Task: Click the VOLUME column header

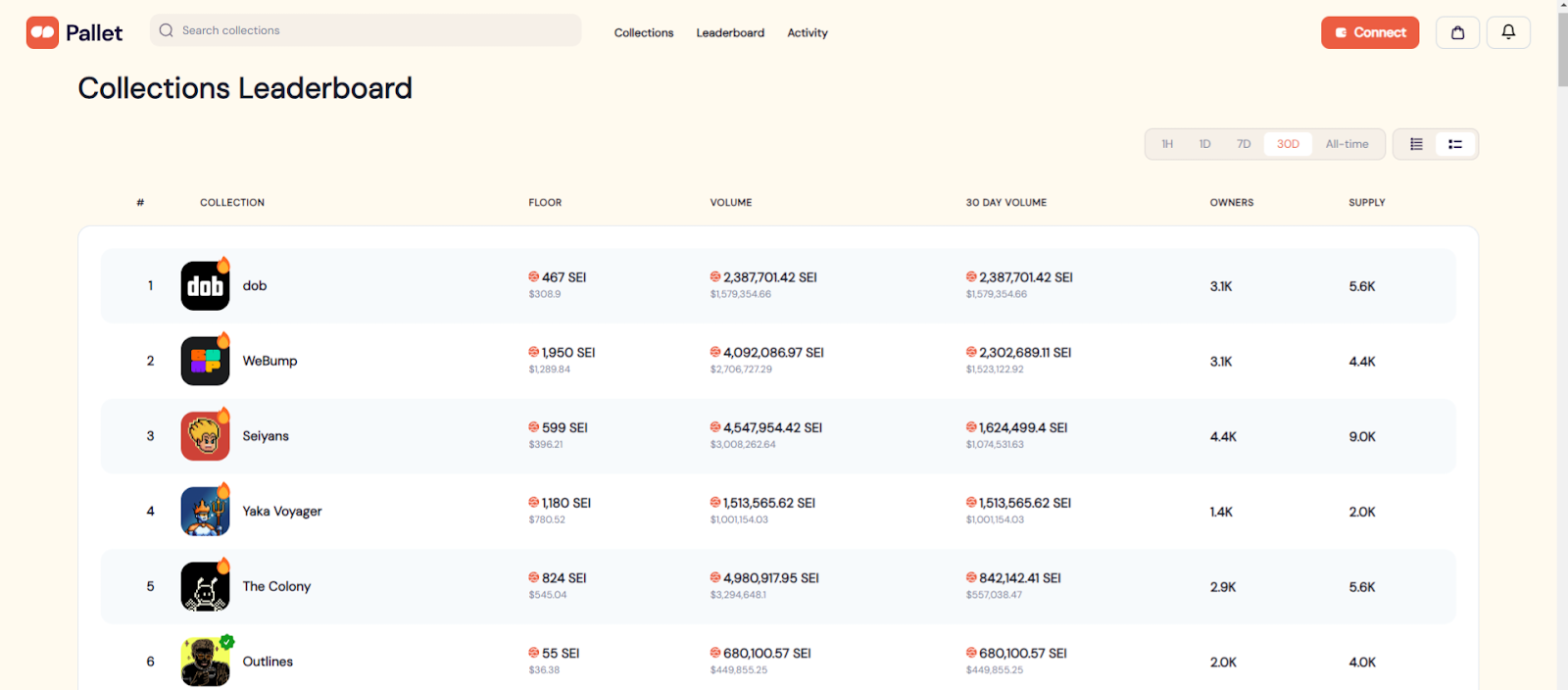Action: pyautogui.click(x=731, y=203)
